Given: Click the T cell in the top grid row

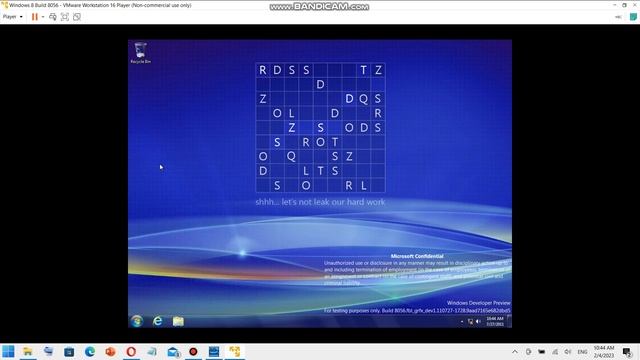Looking at the screenshot, I should (x=363, y=70).
